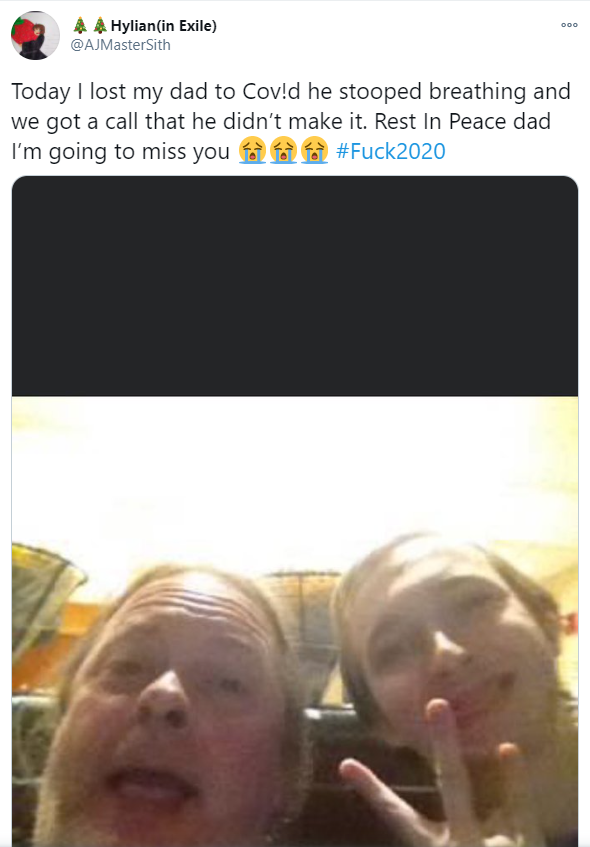Screen dimensions: 590x847
Task: Click the dark upper area of media
Action: click(295, 286)
